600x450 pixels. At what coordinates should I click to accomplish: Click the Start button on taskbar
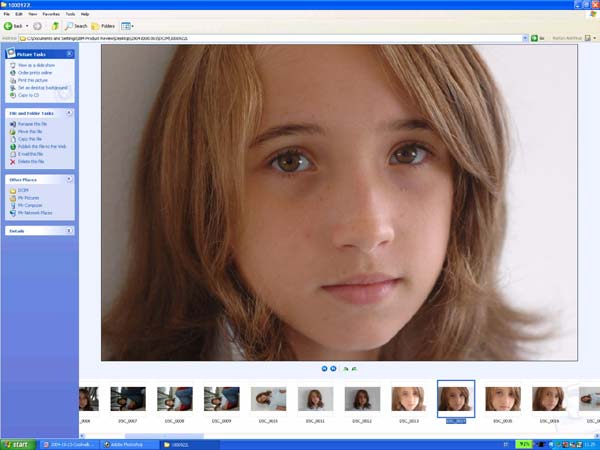click(x=18, y=444)
